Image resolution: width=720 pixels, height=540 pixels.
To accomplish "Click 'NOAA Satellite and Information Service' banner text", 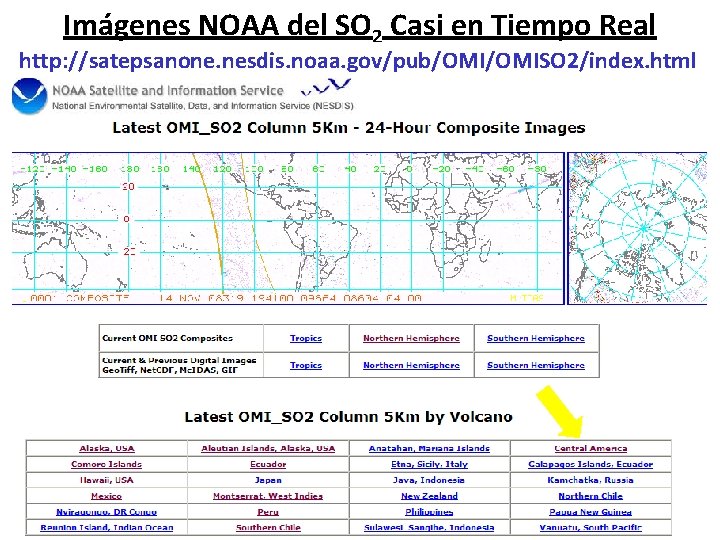I will click(168, 90).
